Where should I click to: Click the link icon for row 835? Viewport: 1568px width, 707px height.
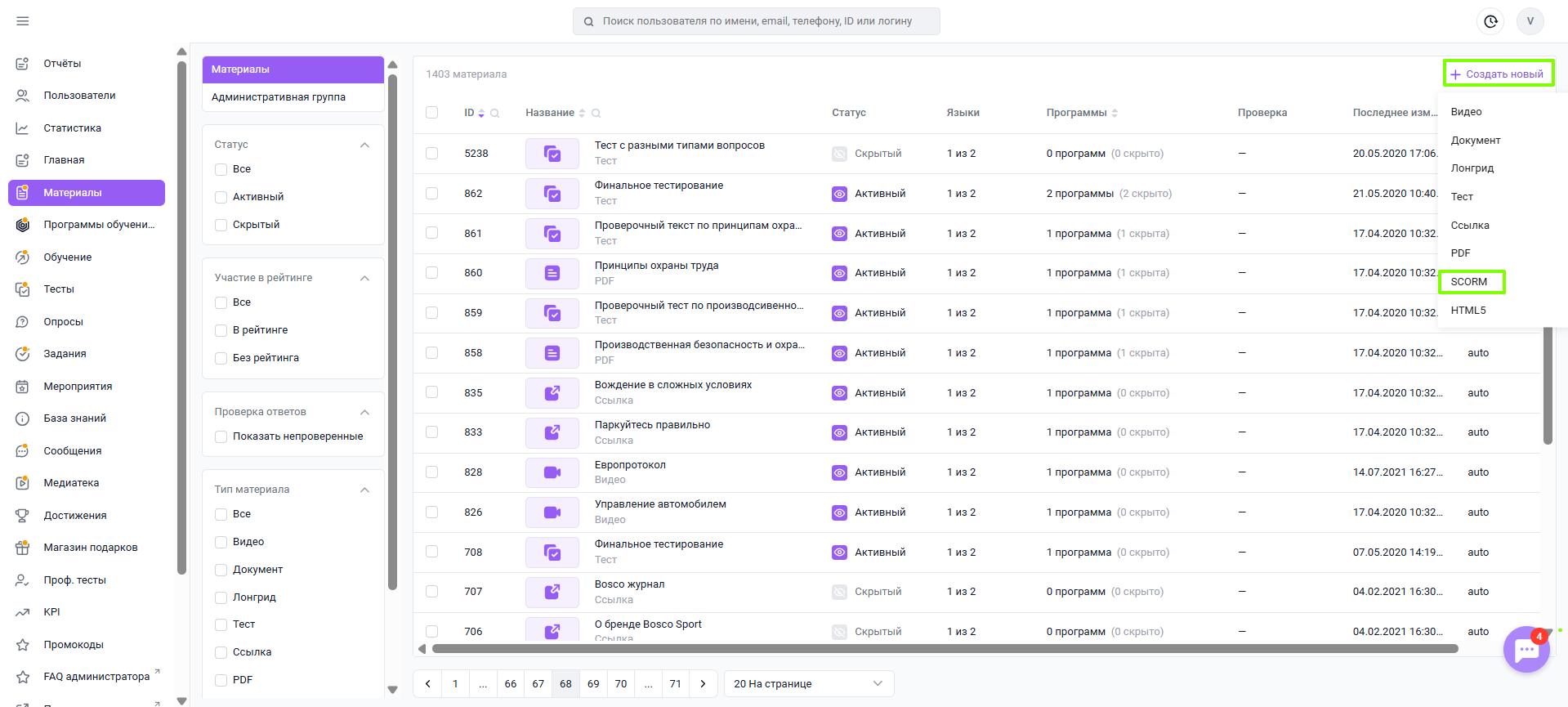pyautogui.click(x=552, y=393)
